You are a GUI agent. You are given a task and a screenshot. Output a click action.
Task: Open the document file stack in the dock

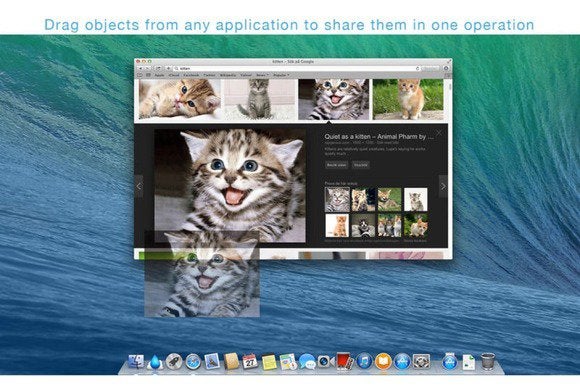coord(469,362)
